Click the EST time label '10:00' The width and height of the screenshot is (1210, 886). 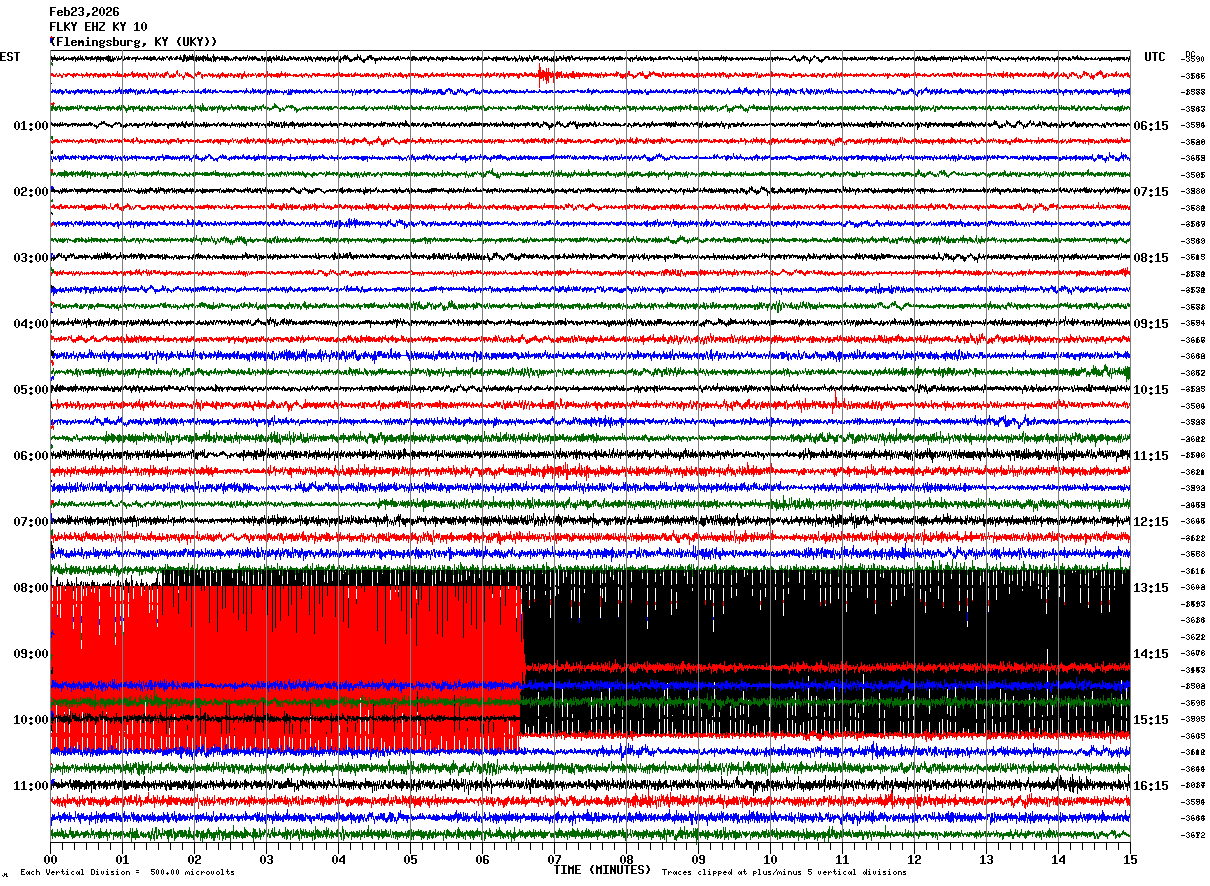click(x=31, y=720)
